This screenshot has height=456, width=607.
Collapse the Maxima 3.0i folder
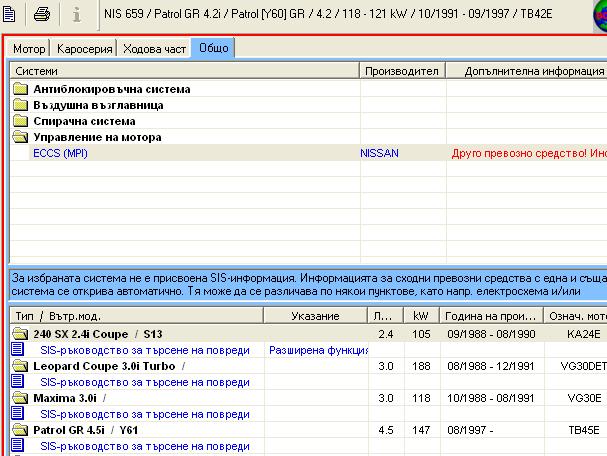point(20,398)
